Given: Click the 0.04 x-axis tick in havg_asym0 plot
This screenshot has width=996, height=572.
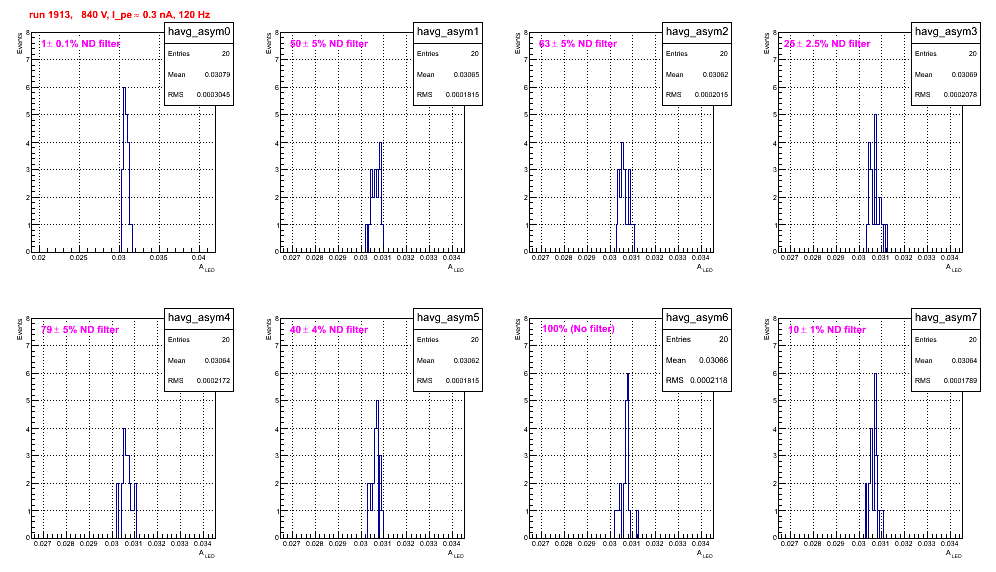Looking at the screenshot, I should [198, 258].
